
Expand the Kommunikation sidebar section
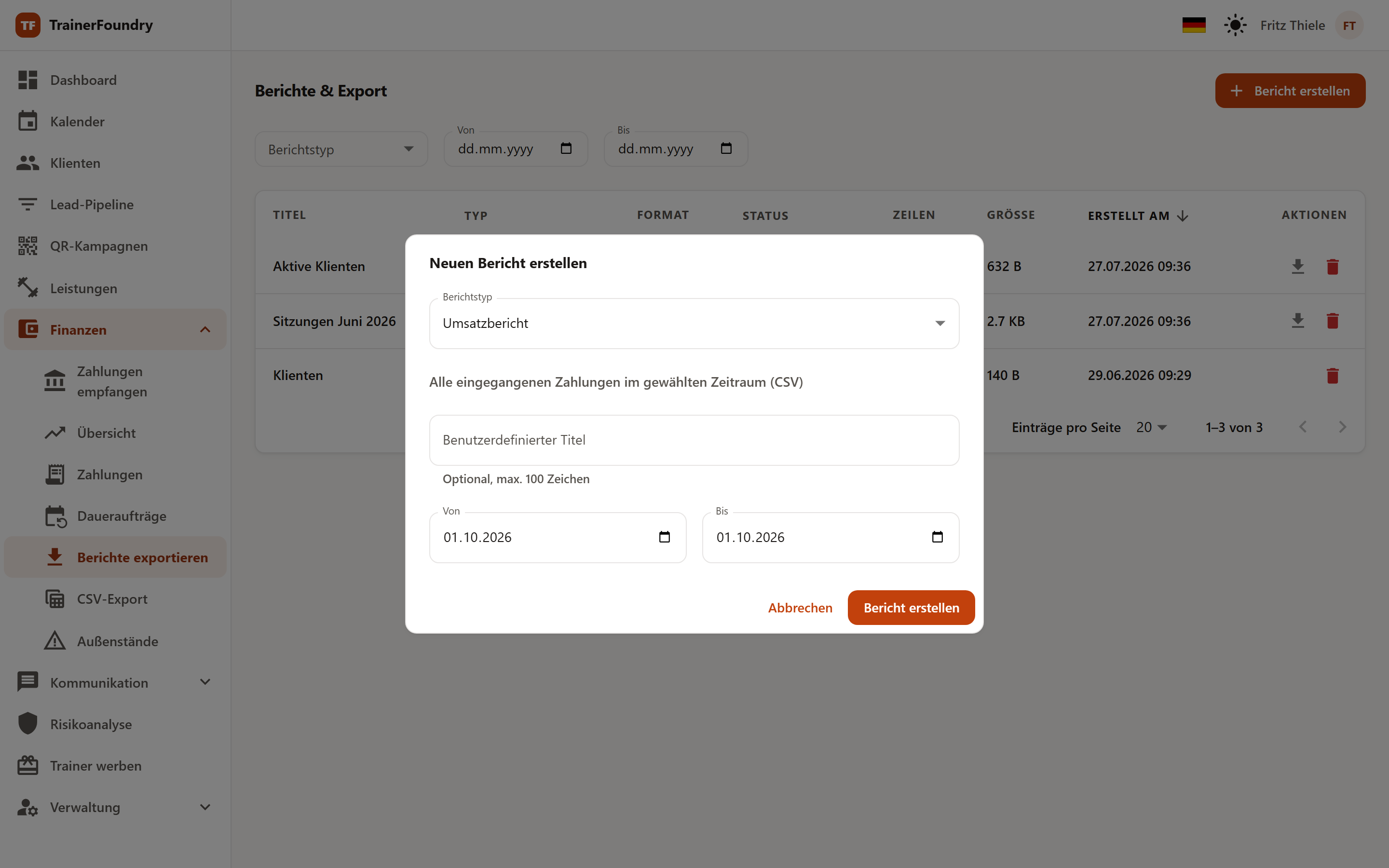tap(205, 682)
